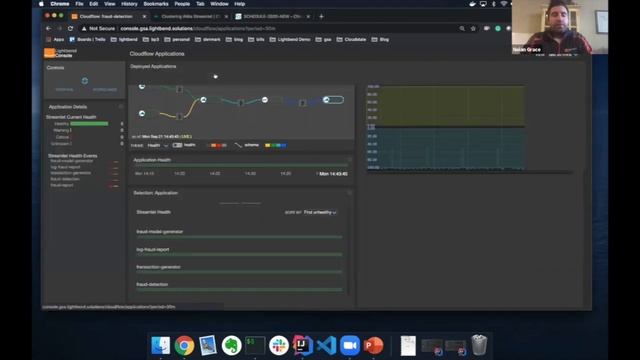Open PowerPoint from the Dock
The height and width of the screenshot is (360, 640).
point(373,345)
